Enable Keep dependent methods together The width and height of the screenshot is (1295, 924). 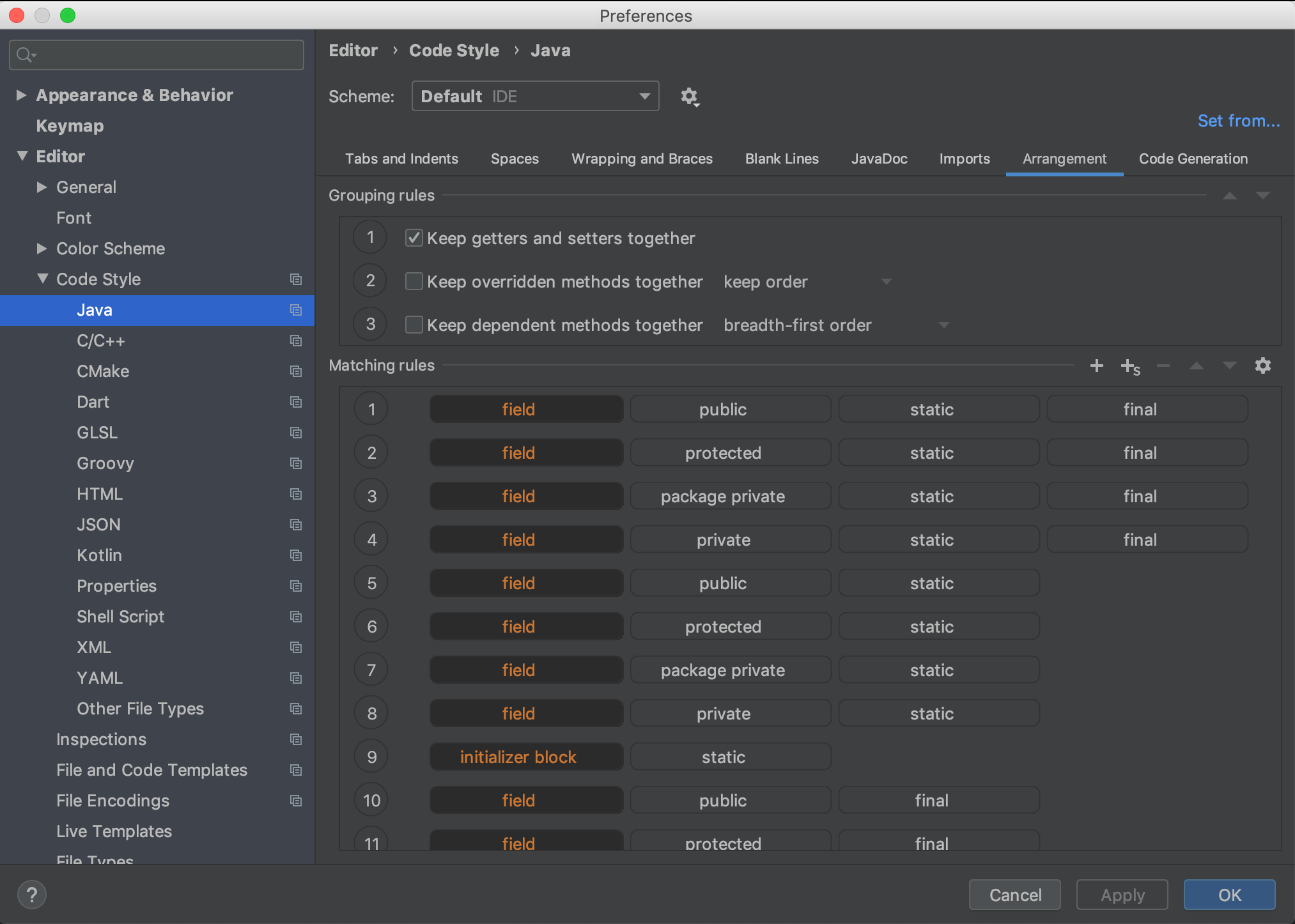414,324
